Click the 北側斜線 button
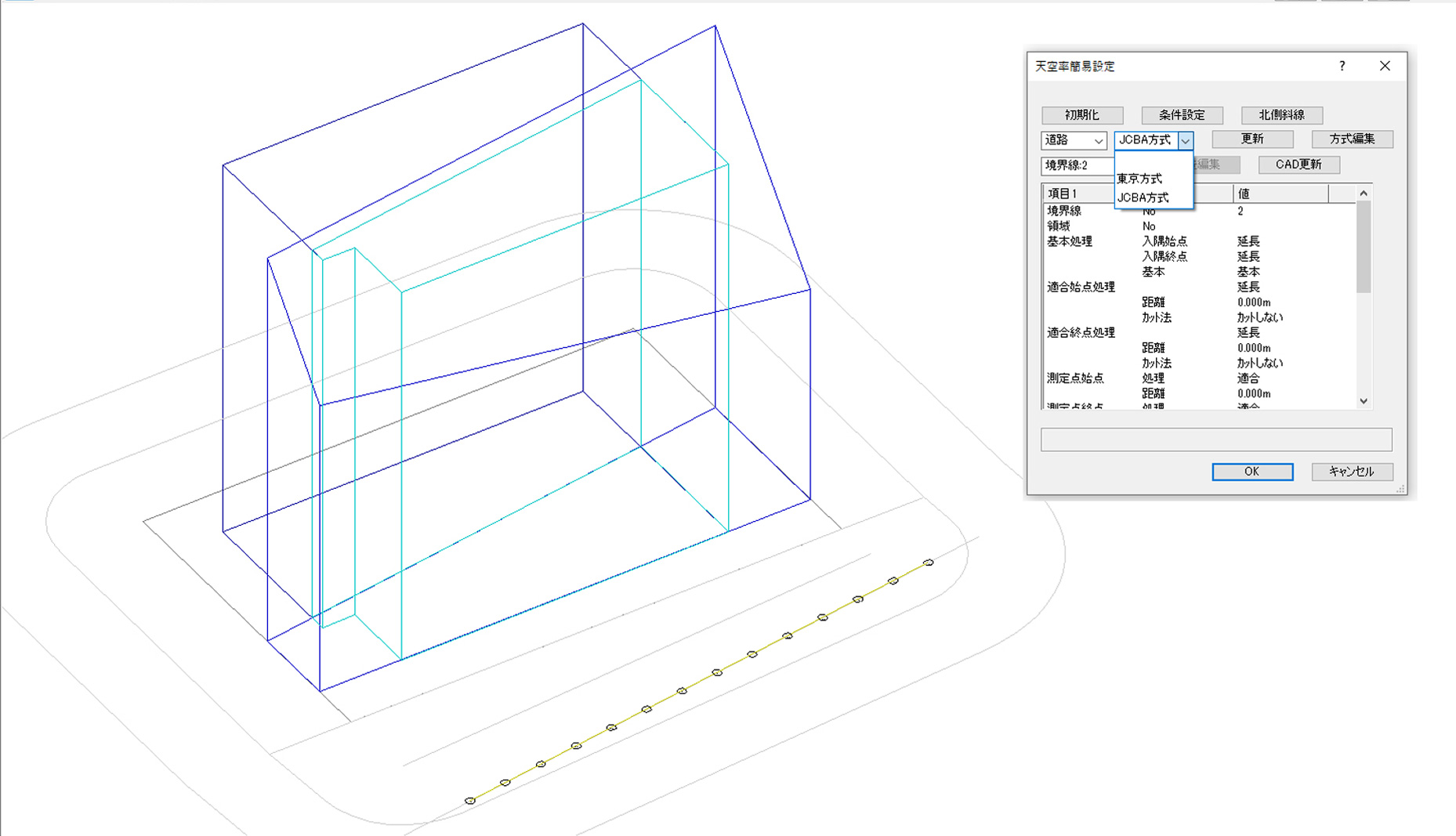1456x836 pixels. (1282, 115)
